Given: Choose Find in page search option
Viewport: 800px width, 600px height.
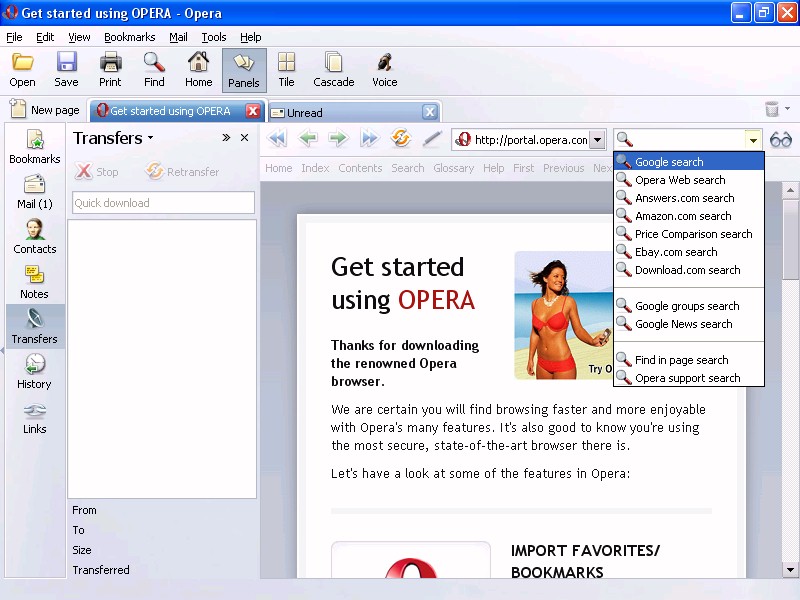Looking at the screenshot, I should tap(681, 360).
